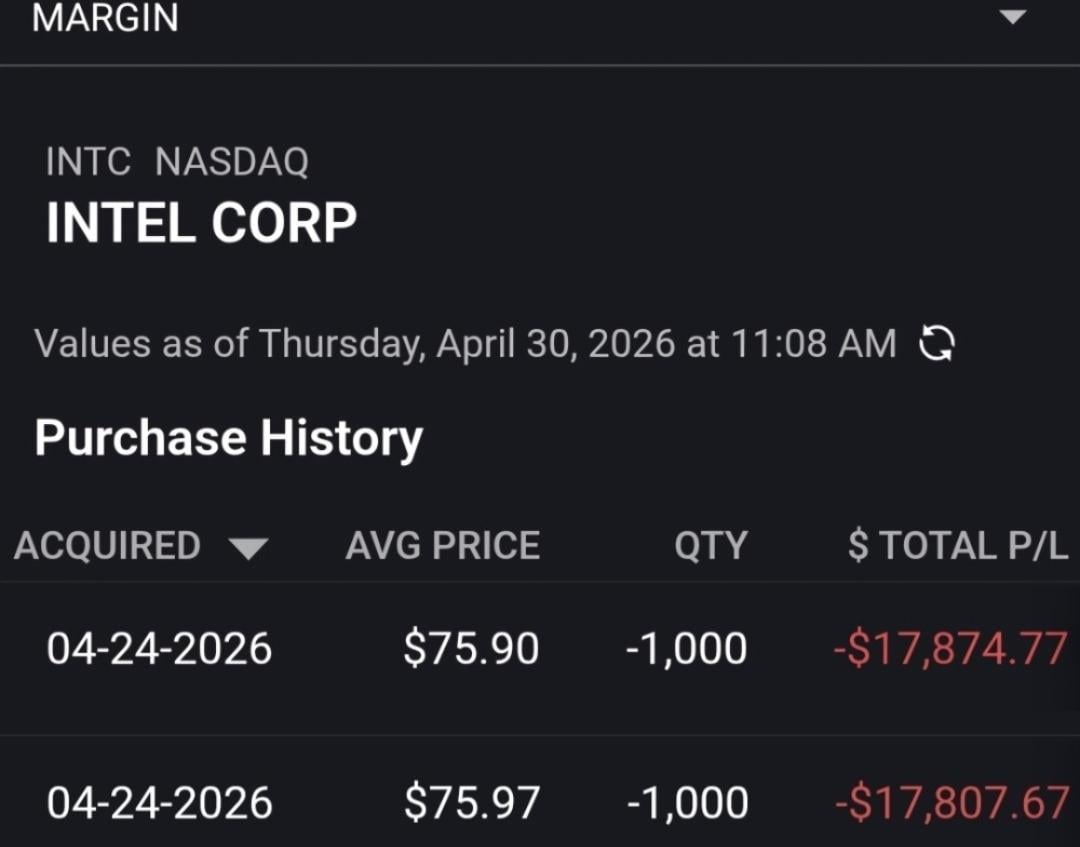The image size is (1080, 847).
Task: Sort by AVG PRICE column header
Action: point(442,546)
